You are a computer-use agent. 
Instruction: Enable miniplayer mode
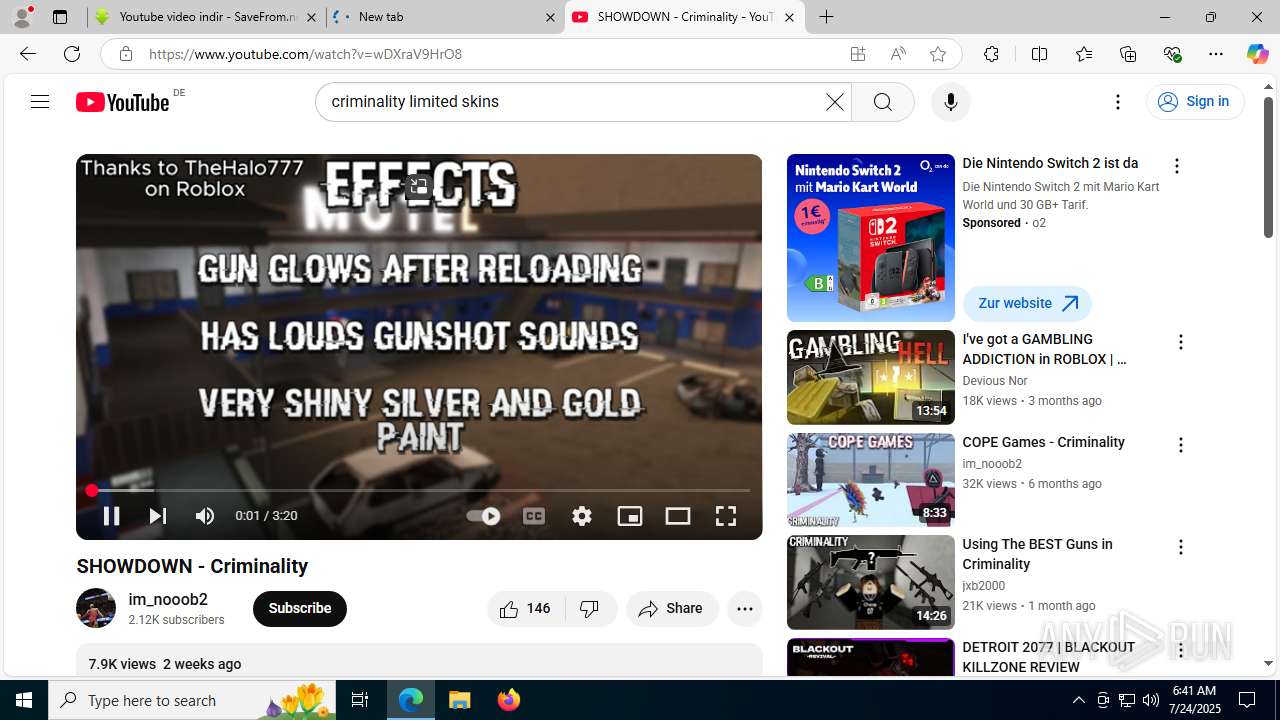[630, 516]
